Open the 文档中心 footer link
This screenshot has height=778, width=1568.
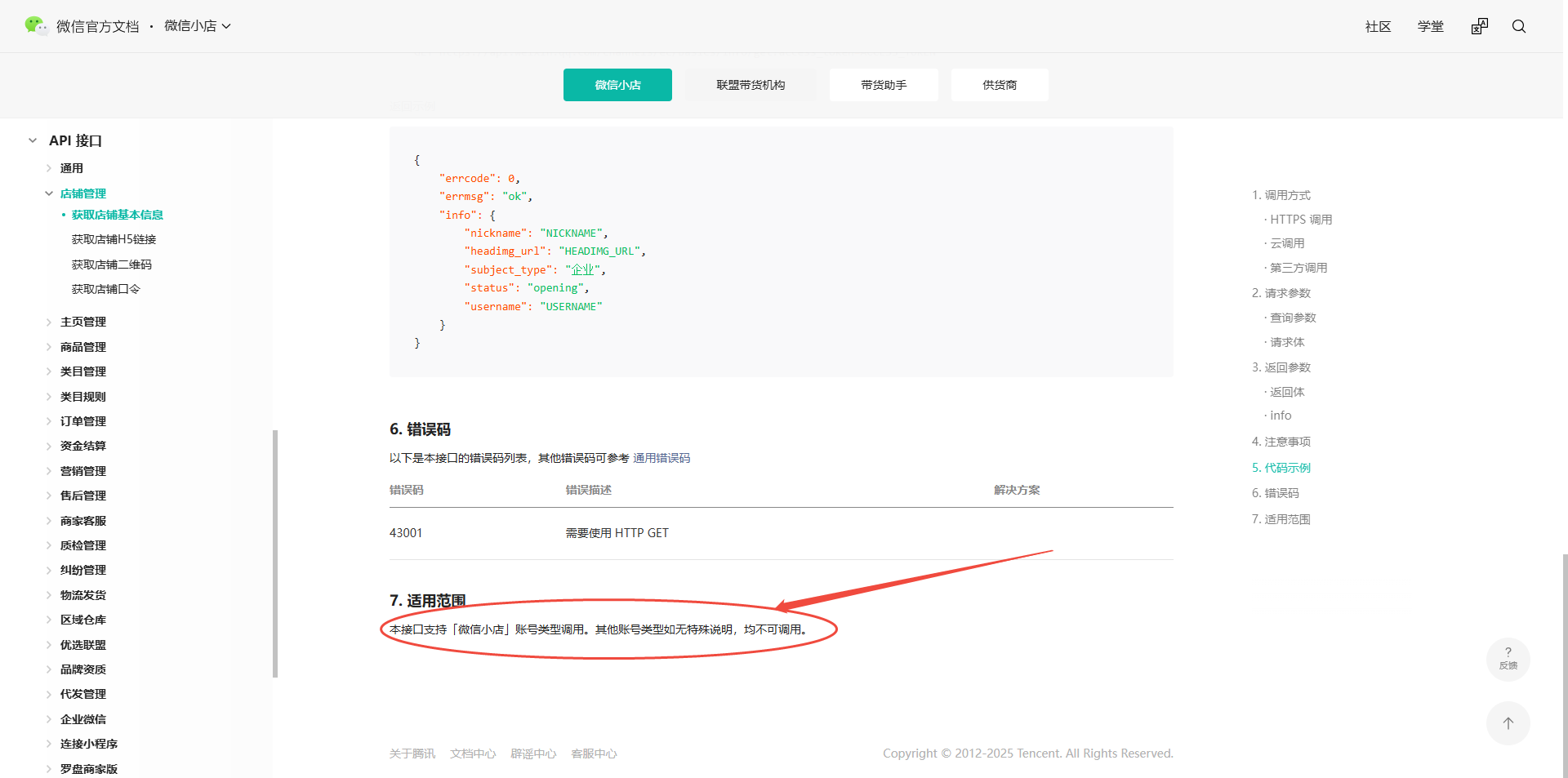[x=473, y=754]
